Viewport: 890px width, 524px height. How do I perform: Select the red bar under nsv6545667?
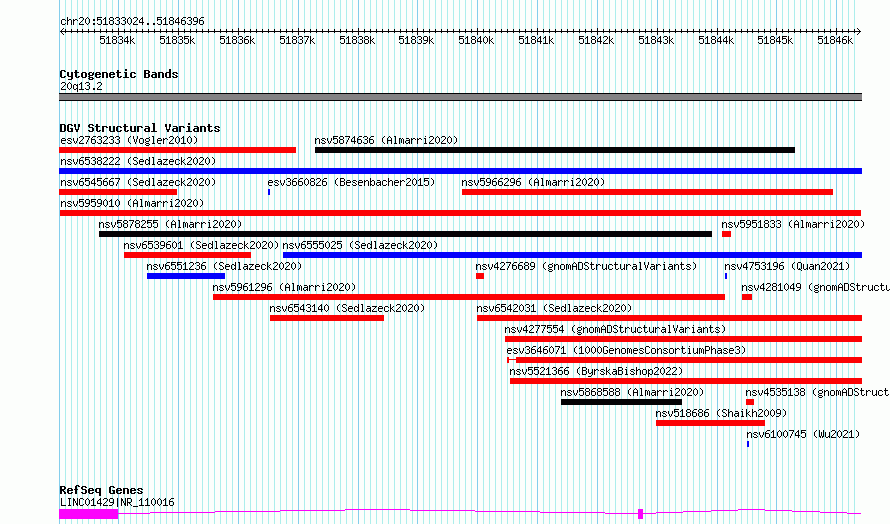coord(118,192)
